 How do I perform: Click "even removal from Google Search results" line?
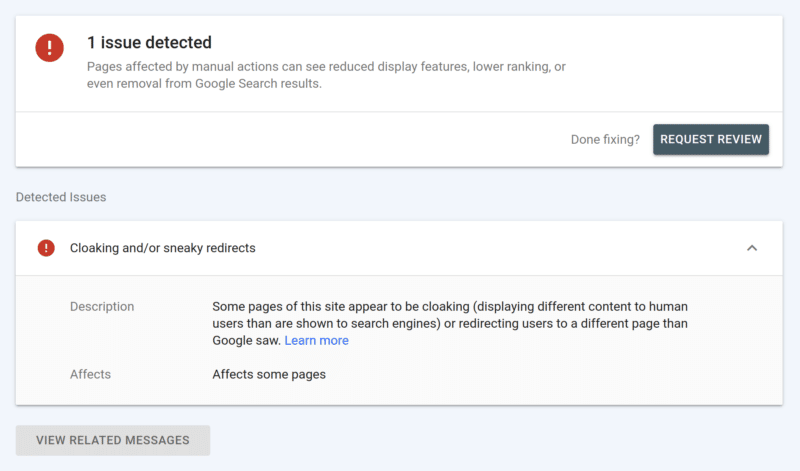coord(204,84)
